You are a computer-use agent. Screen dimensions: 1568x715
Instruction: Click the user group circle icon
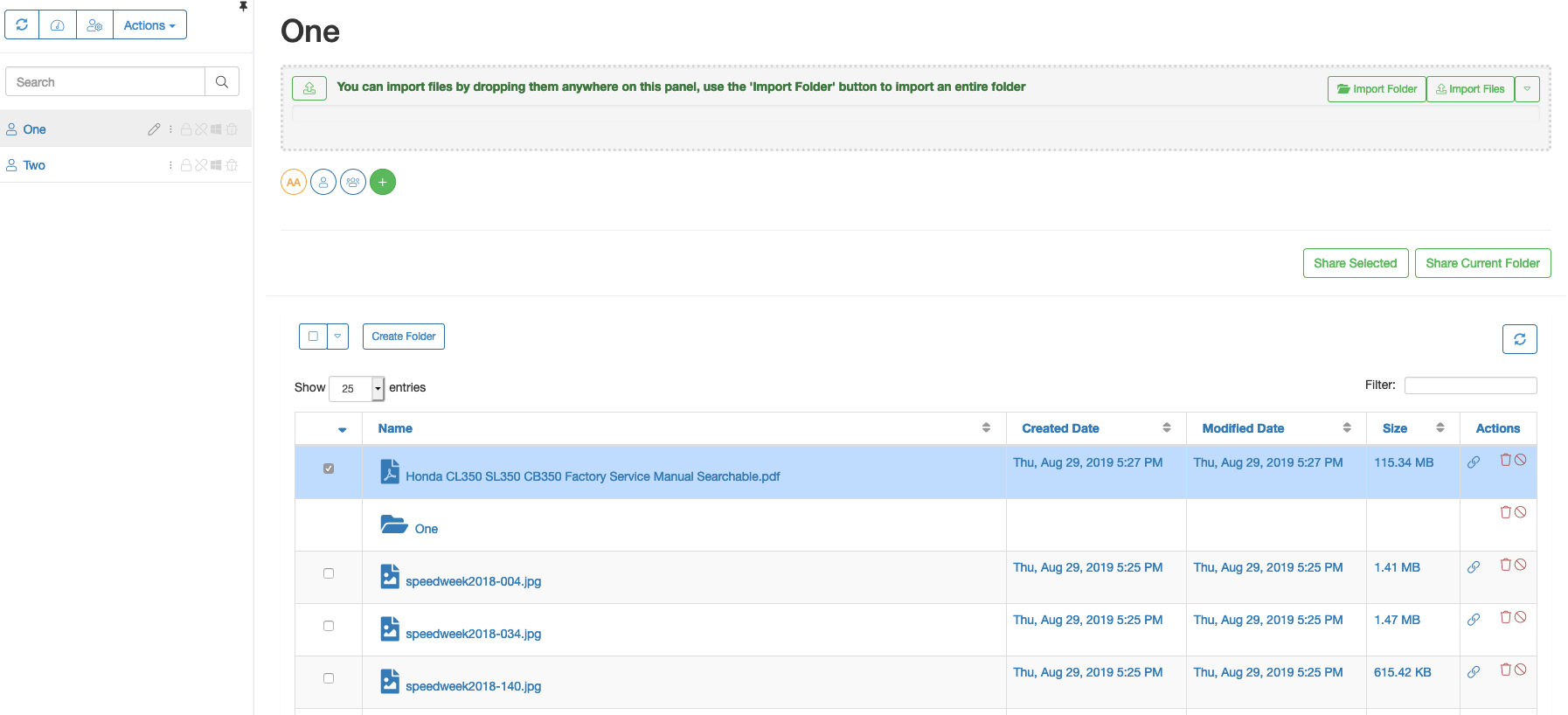(353, 182)
